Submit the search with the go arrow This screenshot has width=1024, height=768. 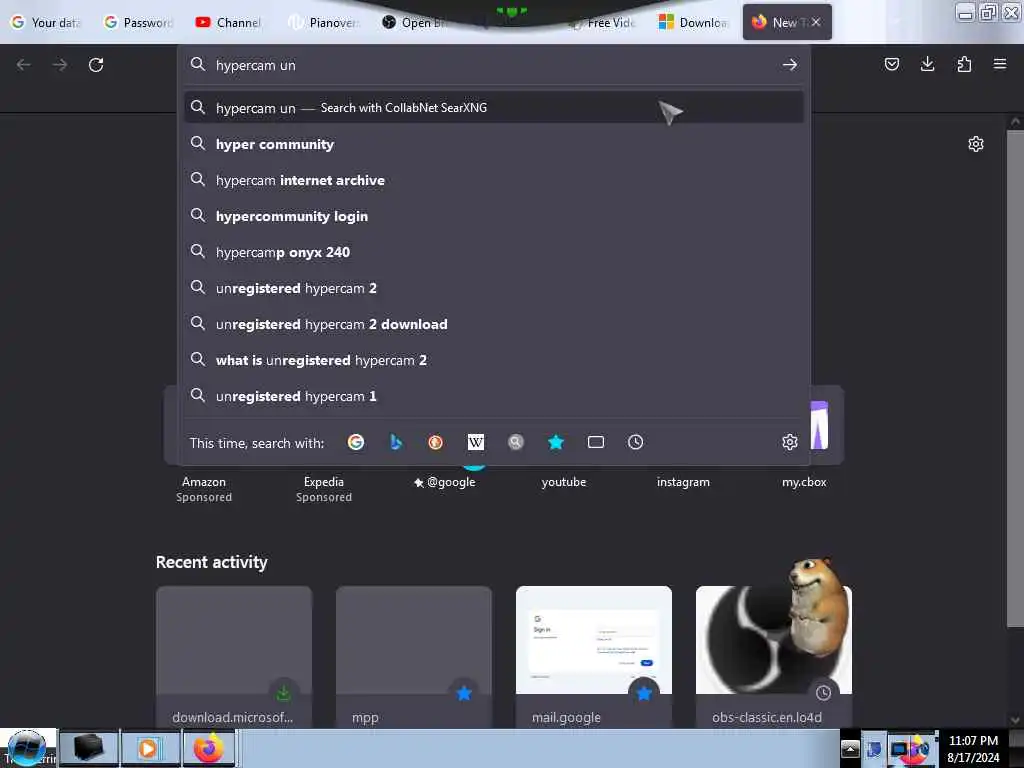(790, 65)
